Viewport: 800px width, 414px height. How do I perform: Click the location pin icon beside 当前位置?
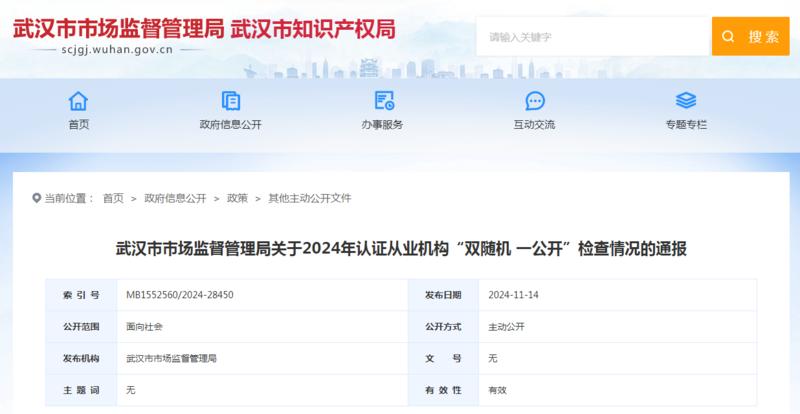click(x=36, y=198)
